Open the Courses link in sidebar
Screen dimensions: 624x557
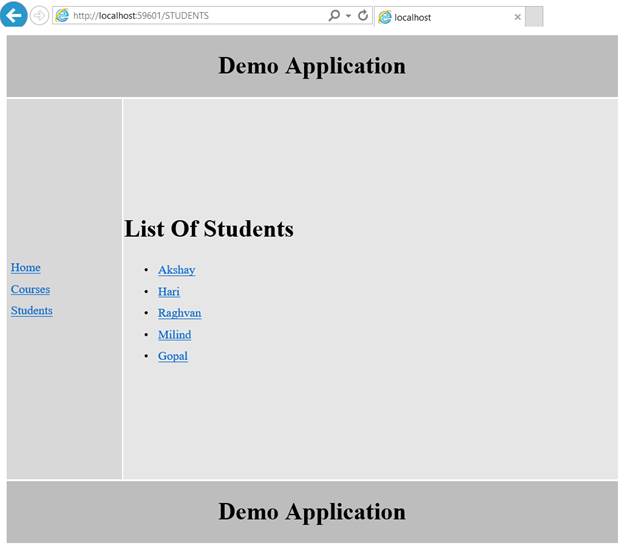[x=30, y=289]
